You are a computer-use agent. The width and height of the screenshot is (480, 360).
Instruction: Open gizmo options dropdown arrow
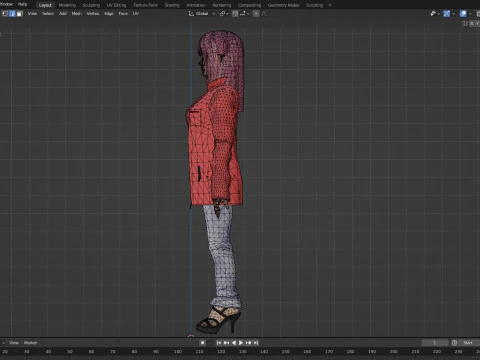(453, 14)
